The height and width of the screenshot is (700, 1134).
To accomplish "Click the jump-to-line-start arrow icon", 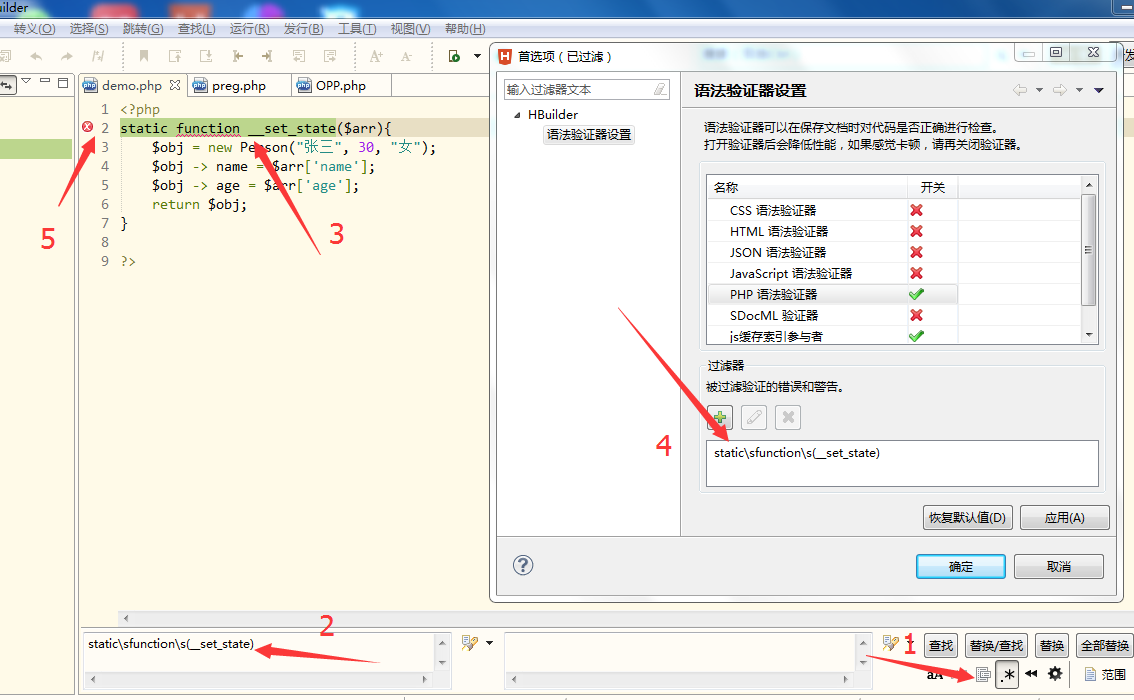I will point(237,56).
